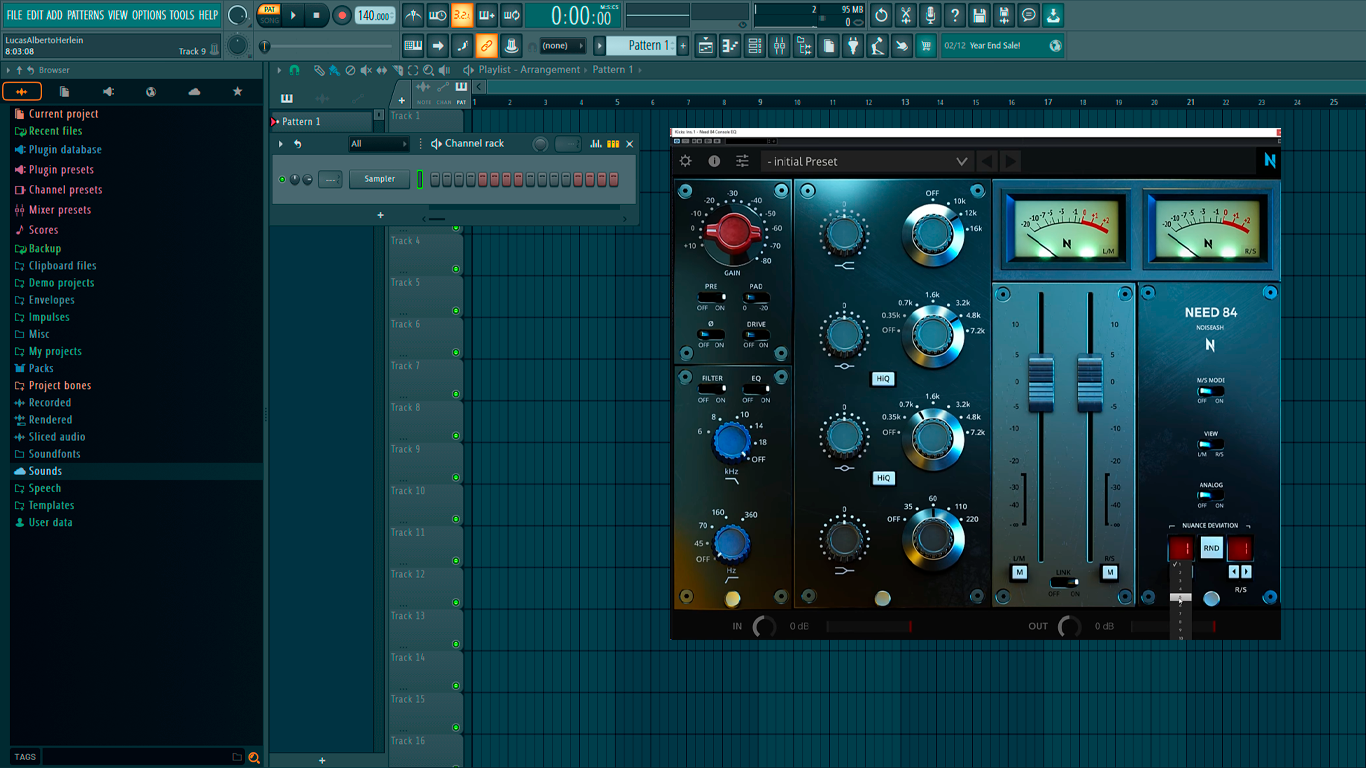Open the (none) snap selector dropdown
This screenshot has height=768, width=1366.
[x=563, y=45]
